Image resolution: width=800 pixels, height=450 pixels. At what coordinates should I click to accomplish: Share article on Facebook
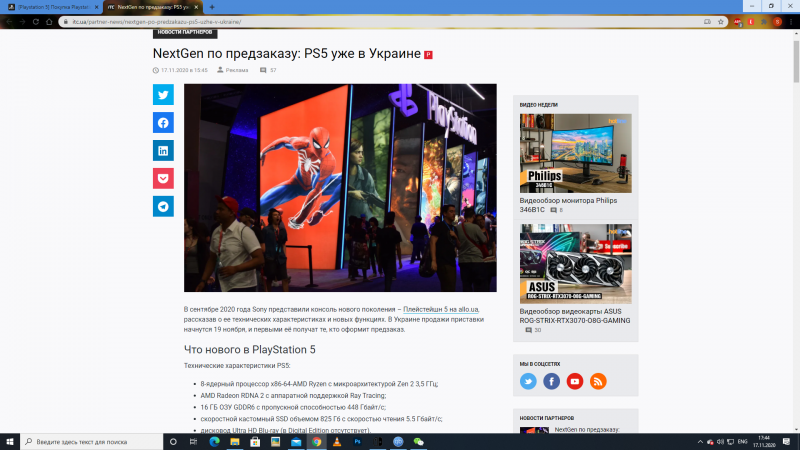coord(163,123)
